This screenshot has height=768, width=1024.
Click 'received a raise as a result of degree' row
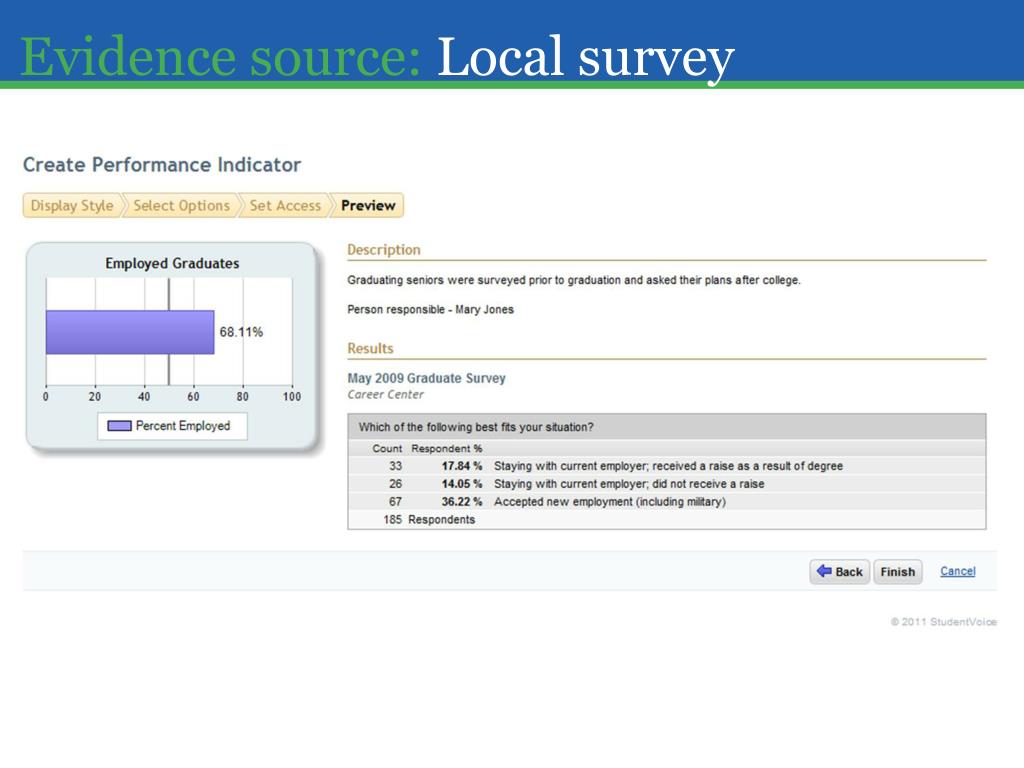668,466
